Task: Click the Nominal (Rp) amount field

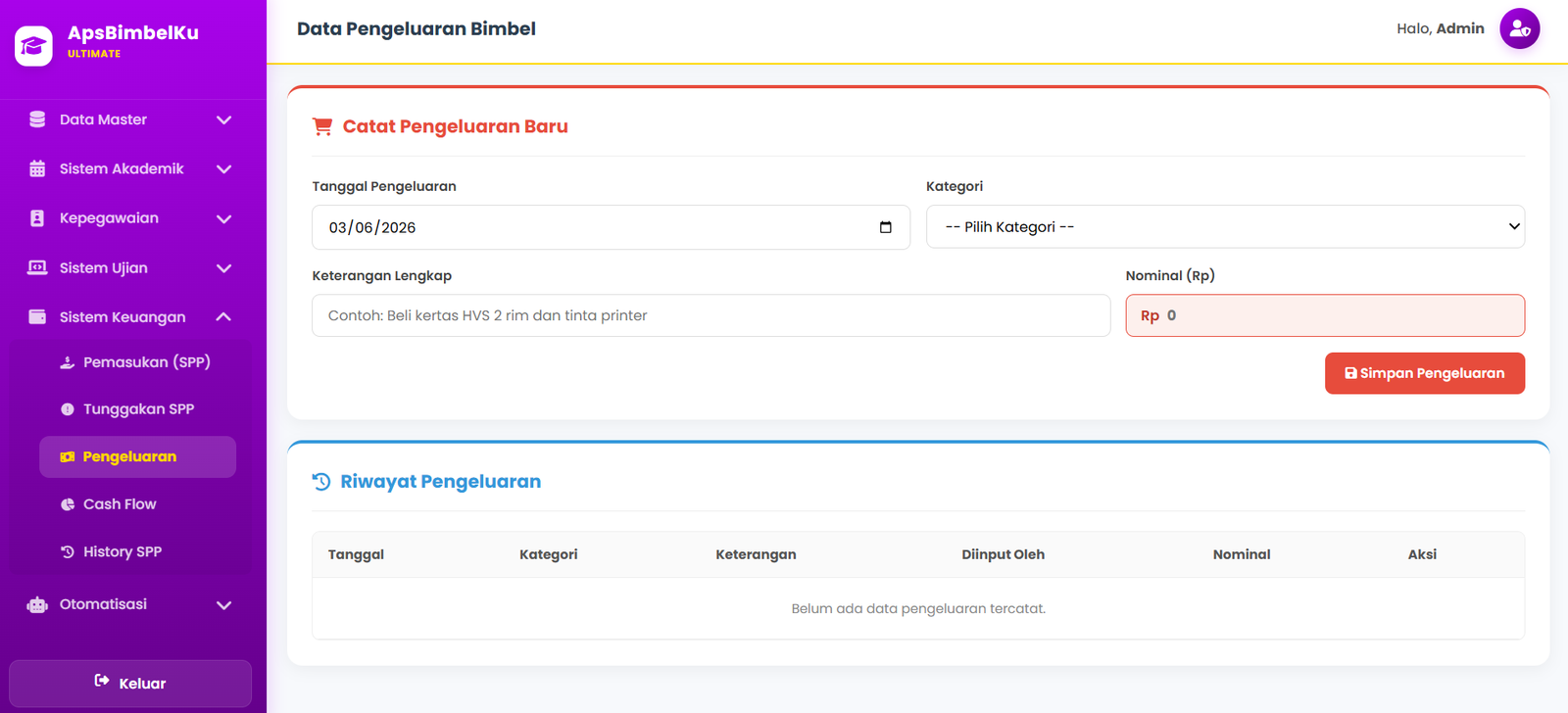Action: 1325,315
